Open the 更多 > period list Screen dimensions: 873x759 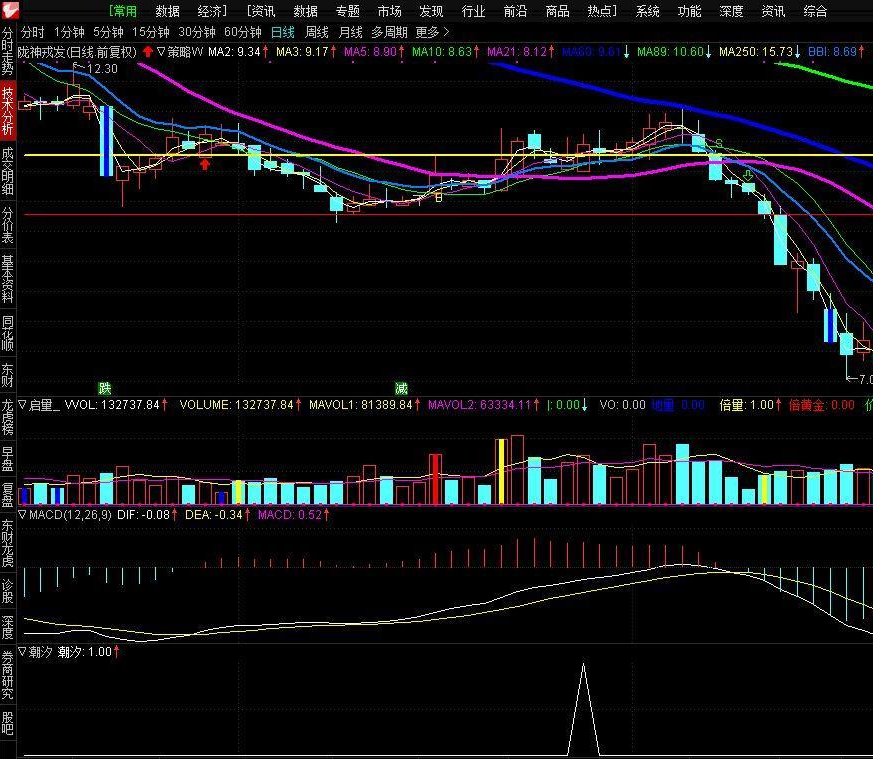432,32
